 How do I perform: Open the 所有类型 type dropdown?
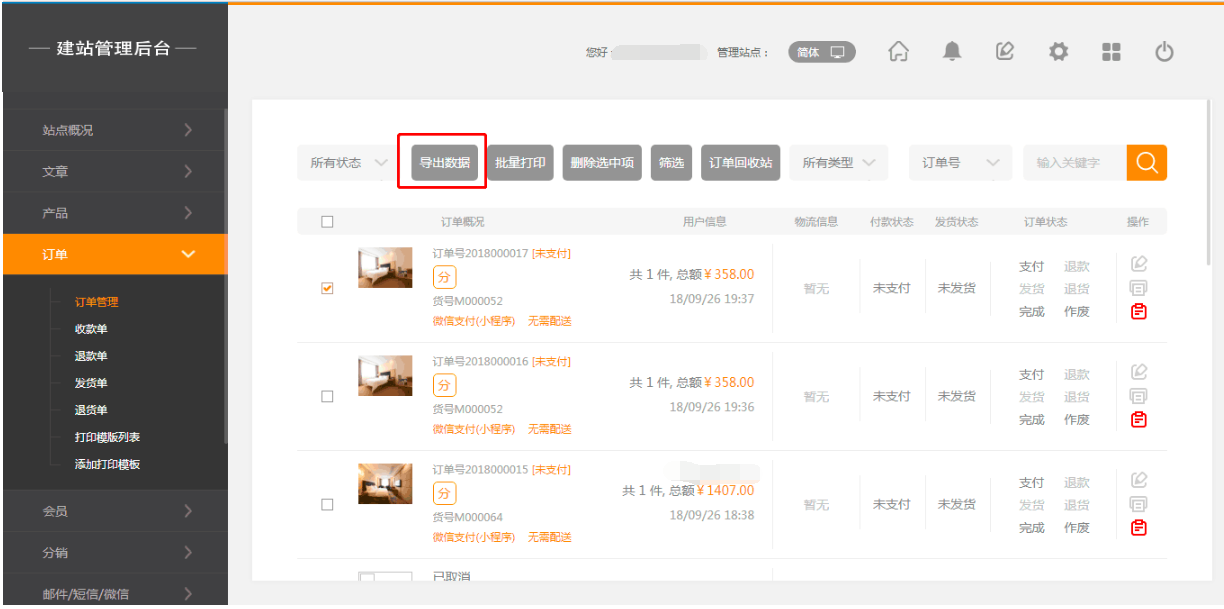[838, 163]
